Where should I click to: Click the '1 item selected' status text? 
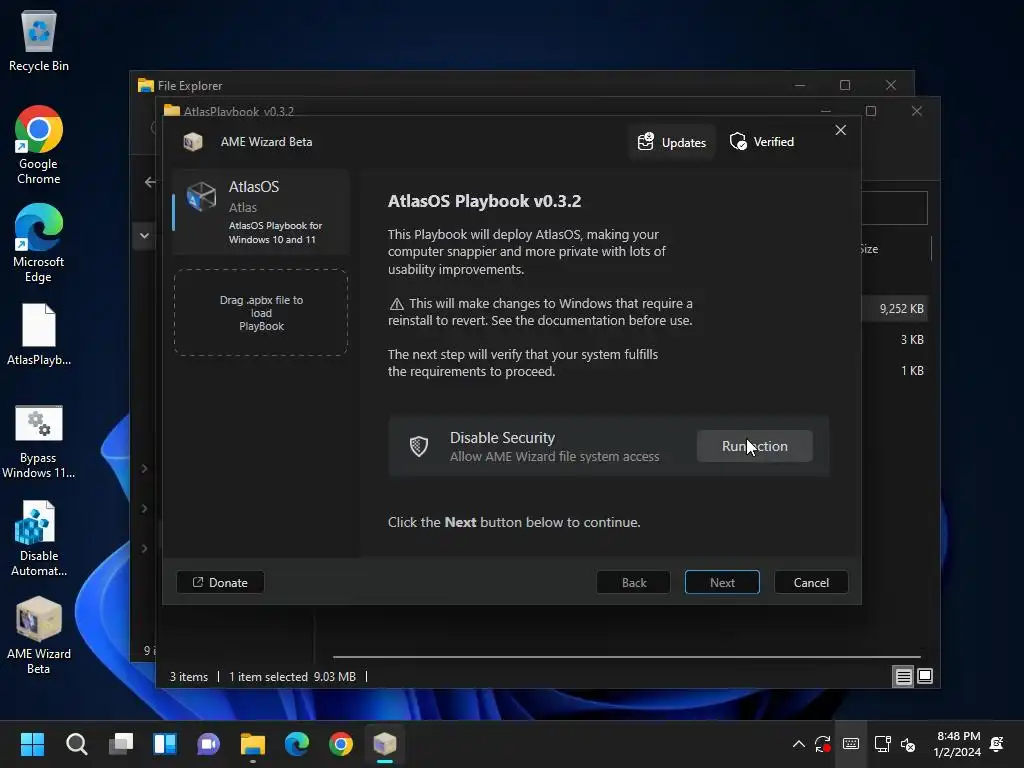268,677
